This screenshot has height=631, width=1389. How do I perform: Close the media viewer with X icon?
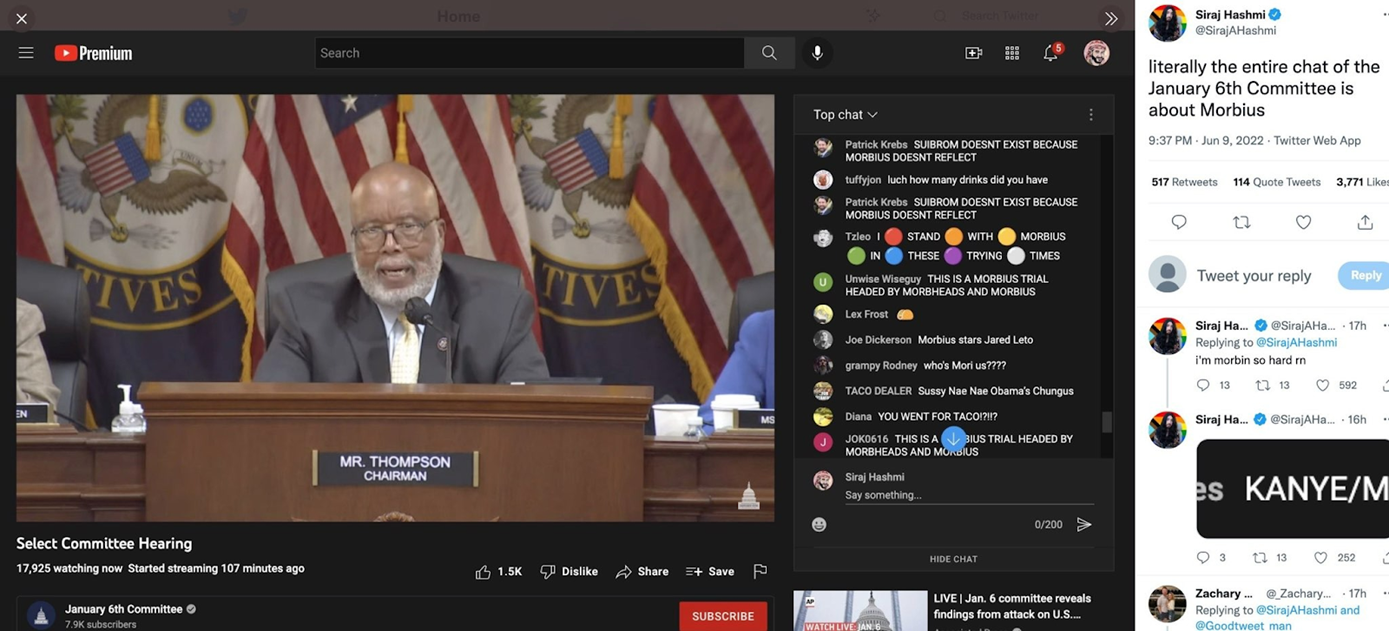pos(21,18)
